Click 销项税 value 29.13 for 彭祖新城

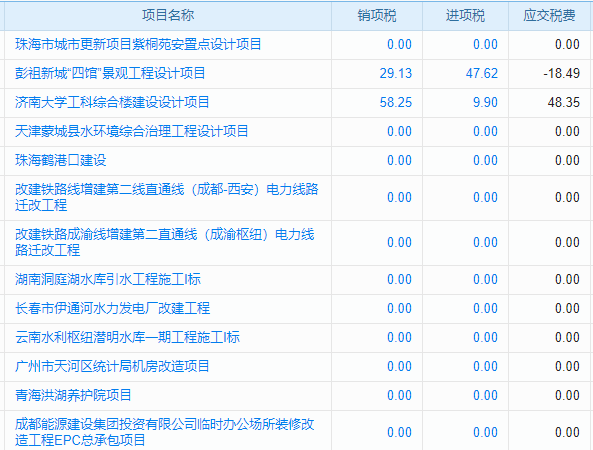tap(396, 73)
